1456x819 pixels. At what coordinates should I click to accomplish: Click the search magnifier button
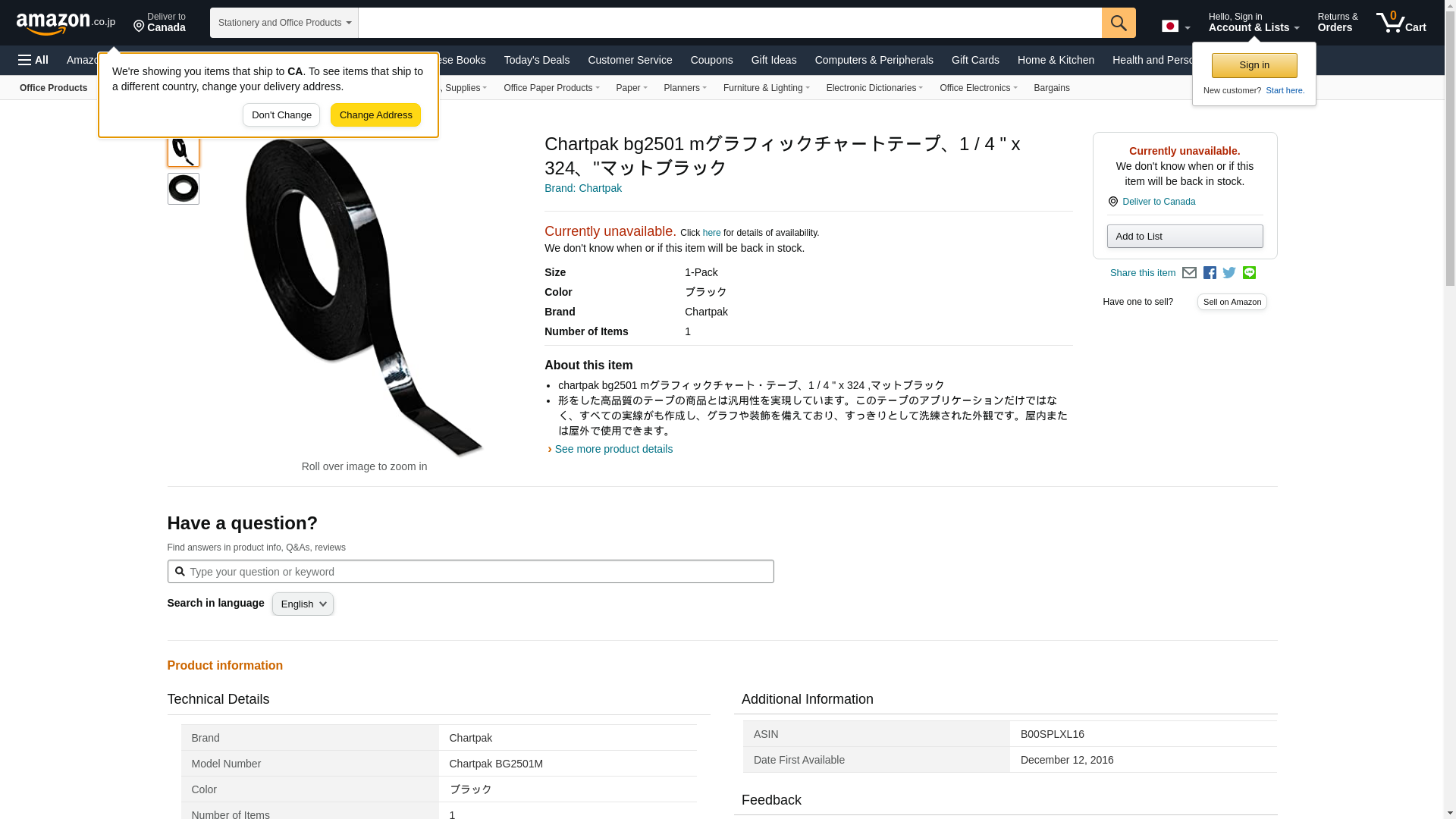point(1118,23)
